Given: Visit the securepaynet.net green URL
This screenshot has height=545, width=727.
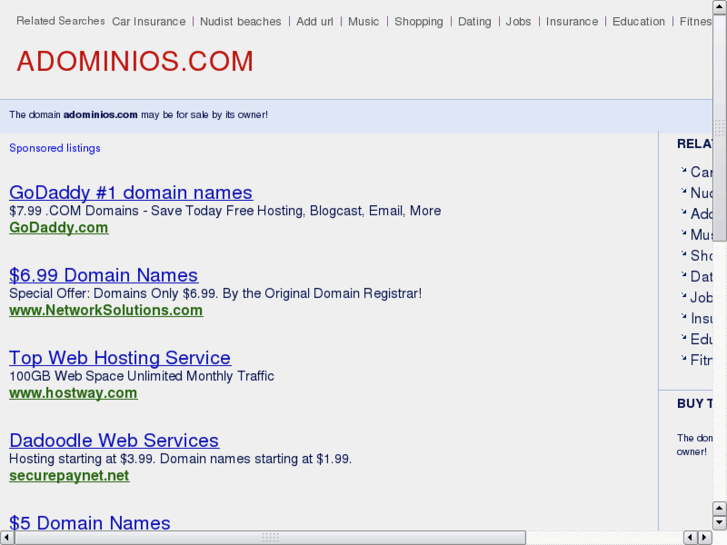Looking at the screenshot, I should click(x=69, y=475).
